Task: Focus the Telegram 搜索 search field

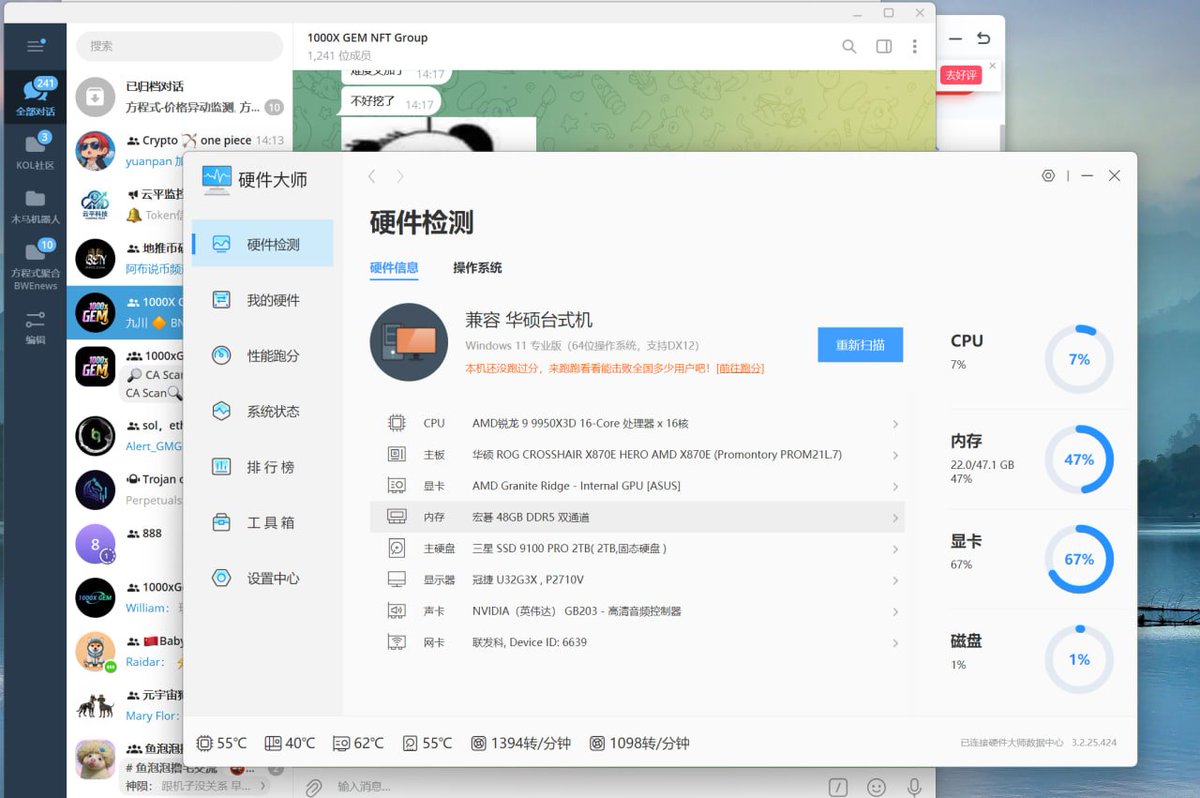Action: [x=180, y=46]
